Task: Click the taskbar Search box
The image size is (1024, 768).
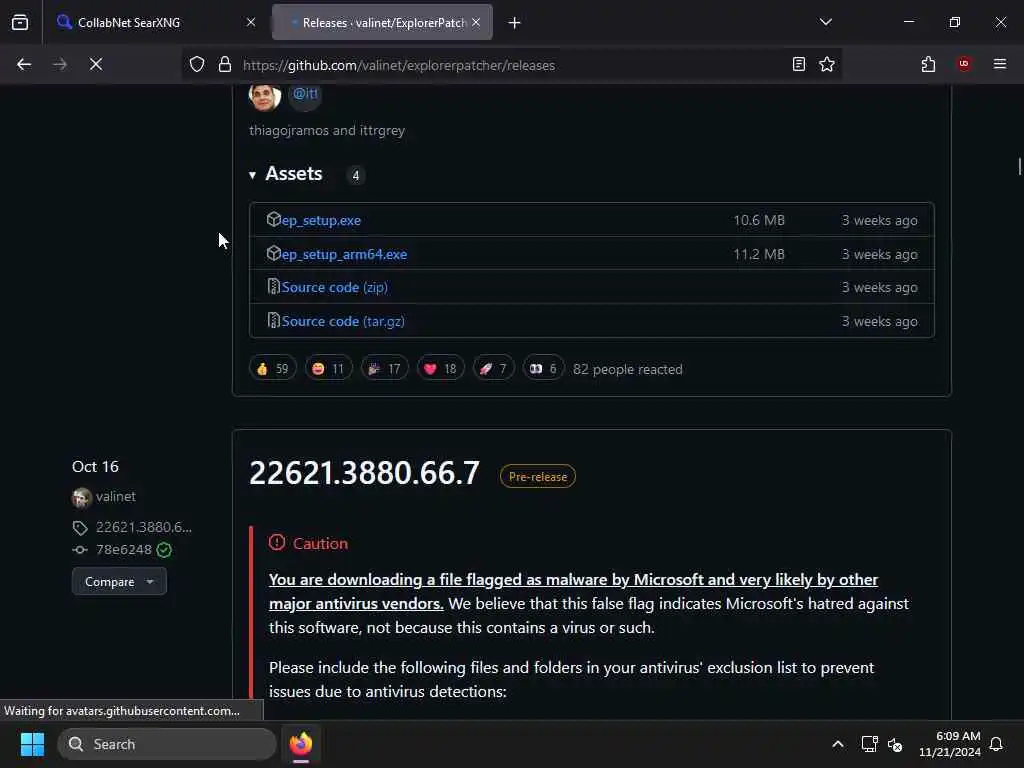Action: point(167,744)
